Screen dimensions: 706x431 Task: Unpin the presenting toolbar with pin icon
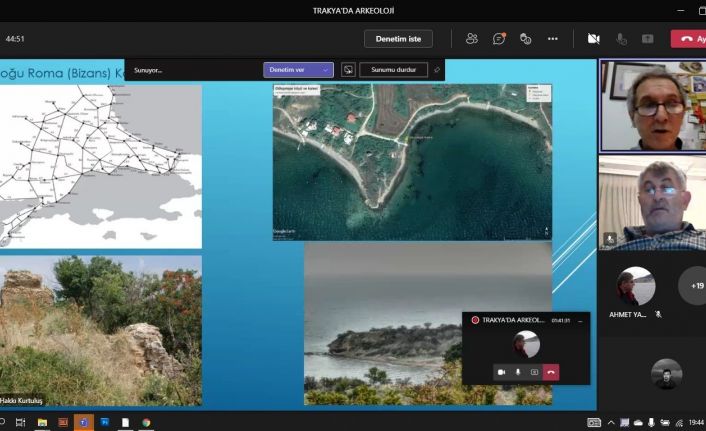(x=437, y=70)
